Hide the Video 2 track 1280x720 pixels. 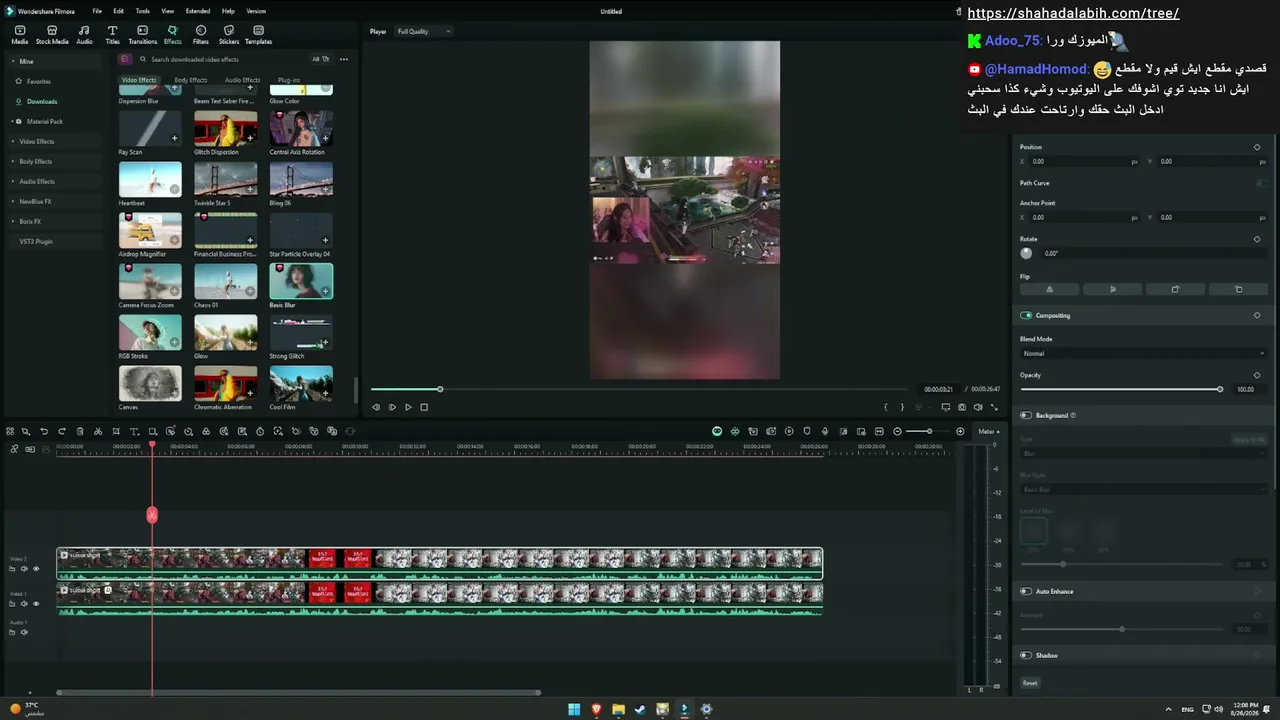[x=36, y=569]
